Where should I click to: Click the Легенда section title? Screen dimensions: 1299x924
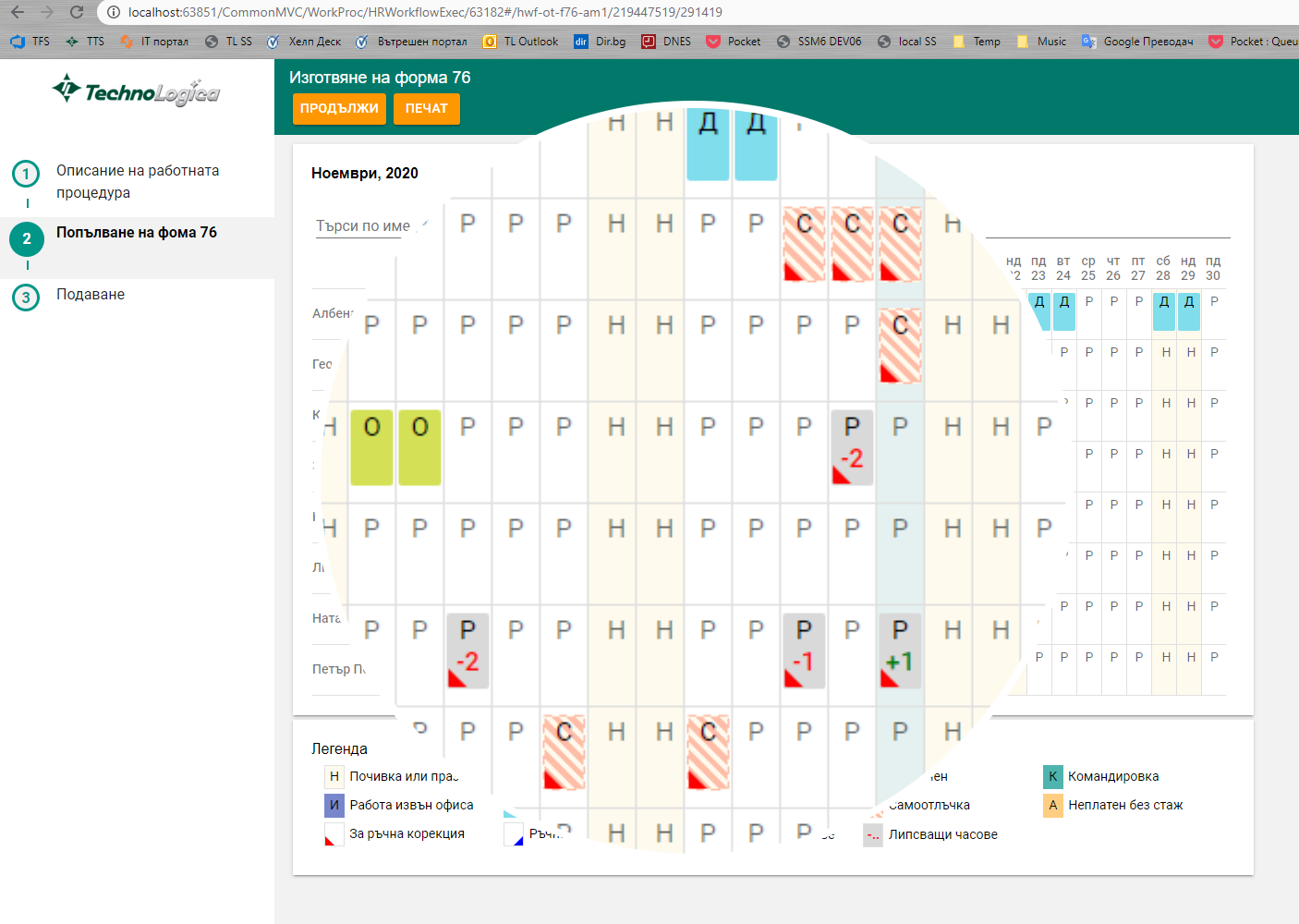[339, 748]
